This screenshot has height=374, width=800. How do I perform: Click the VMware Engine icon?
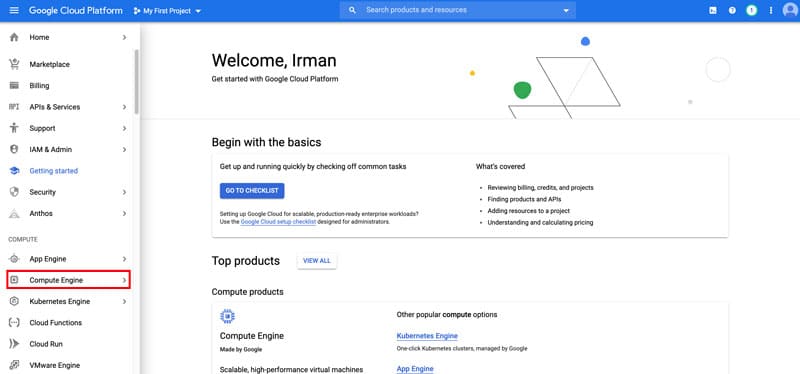click(14, 365)
